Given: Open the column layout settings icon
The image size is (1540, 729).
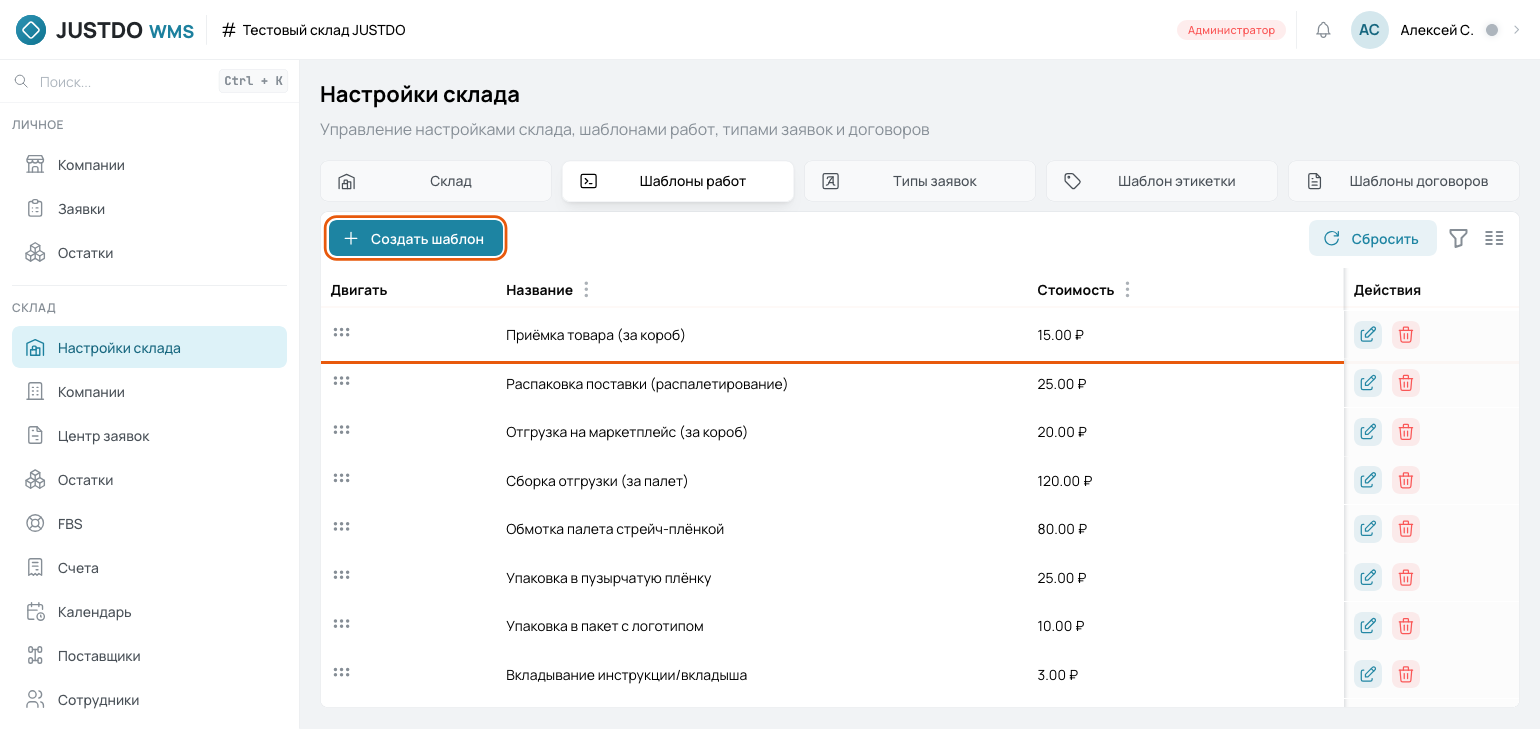Looking at the screenshot, I should [1494, 238].
